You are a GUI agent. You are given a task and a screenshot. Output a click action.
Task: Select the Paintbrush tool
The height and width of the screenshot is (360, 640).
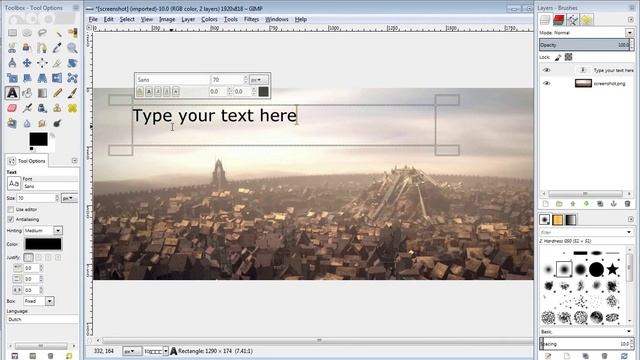coord(72,93)
